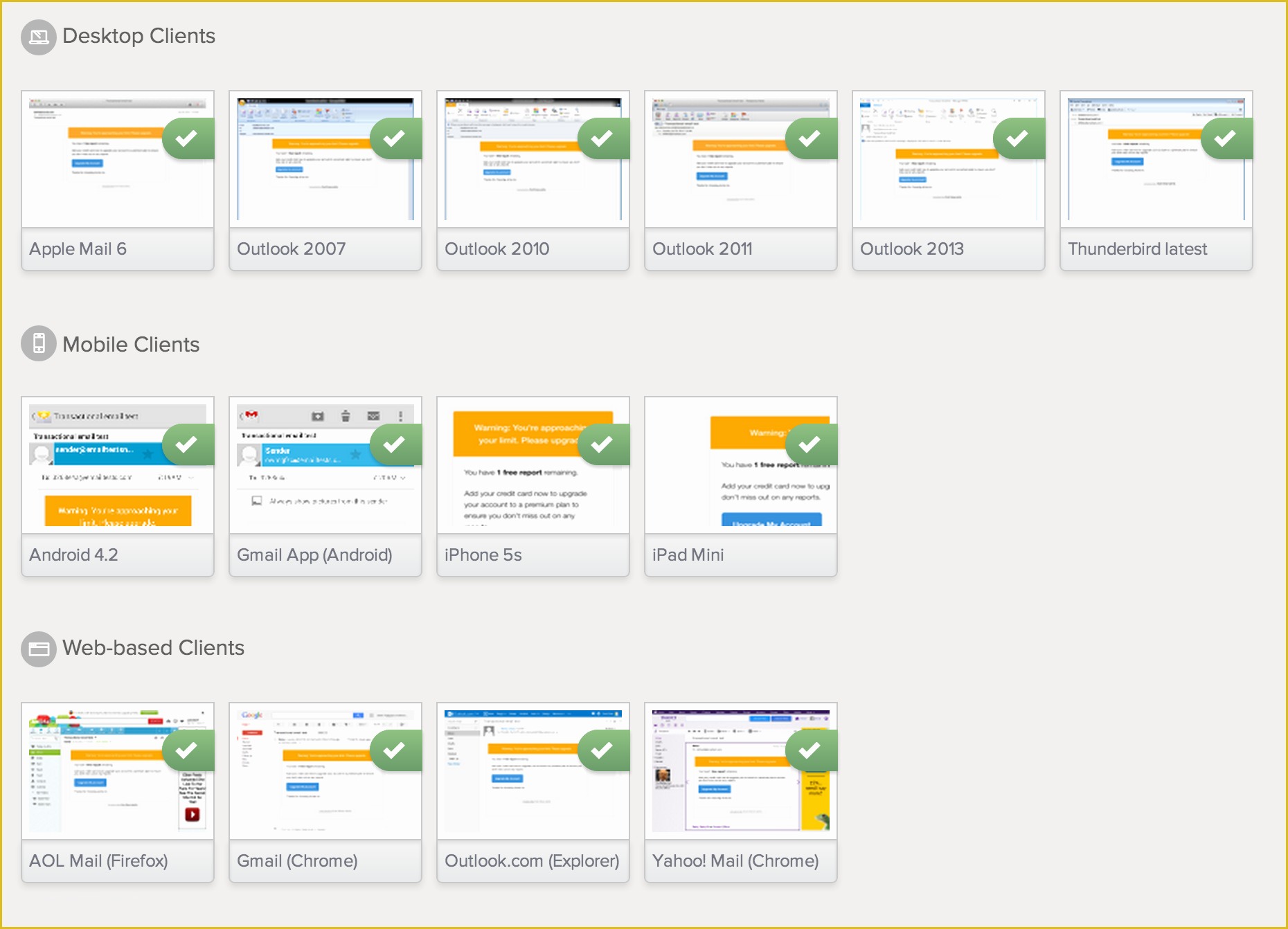1288x929 pixels.
Task: Open the Gmail App (Android) preview thumbnail
Action: pyautogui.click(x=325, y=465)
